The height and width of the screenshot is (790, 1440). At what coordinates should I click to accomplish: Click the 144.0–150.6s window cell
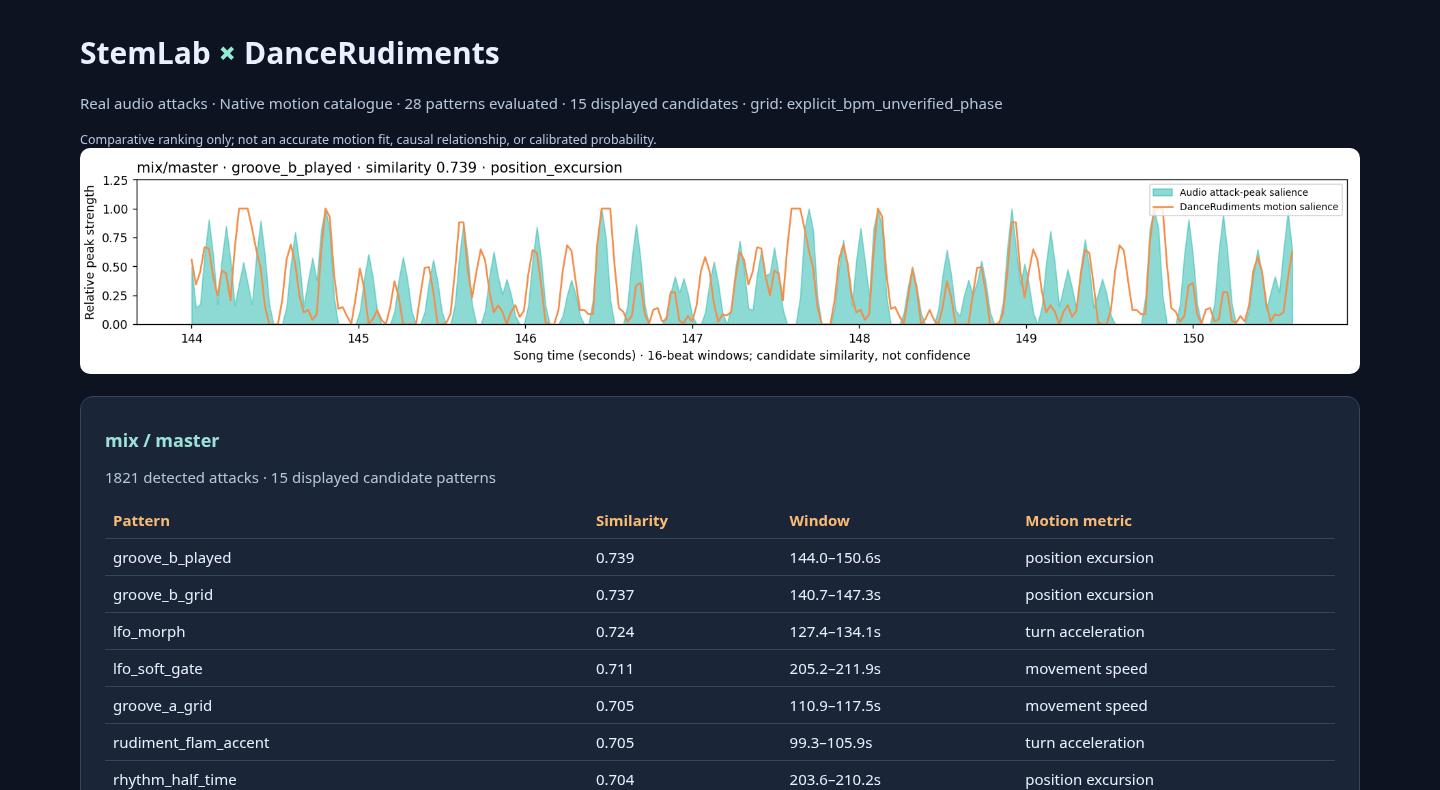click(x=835, y=558)
